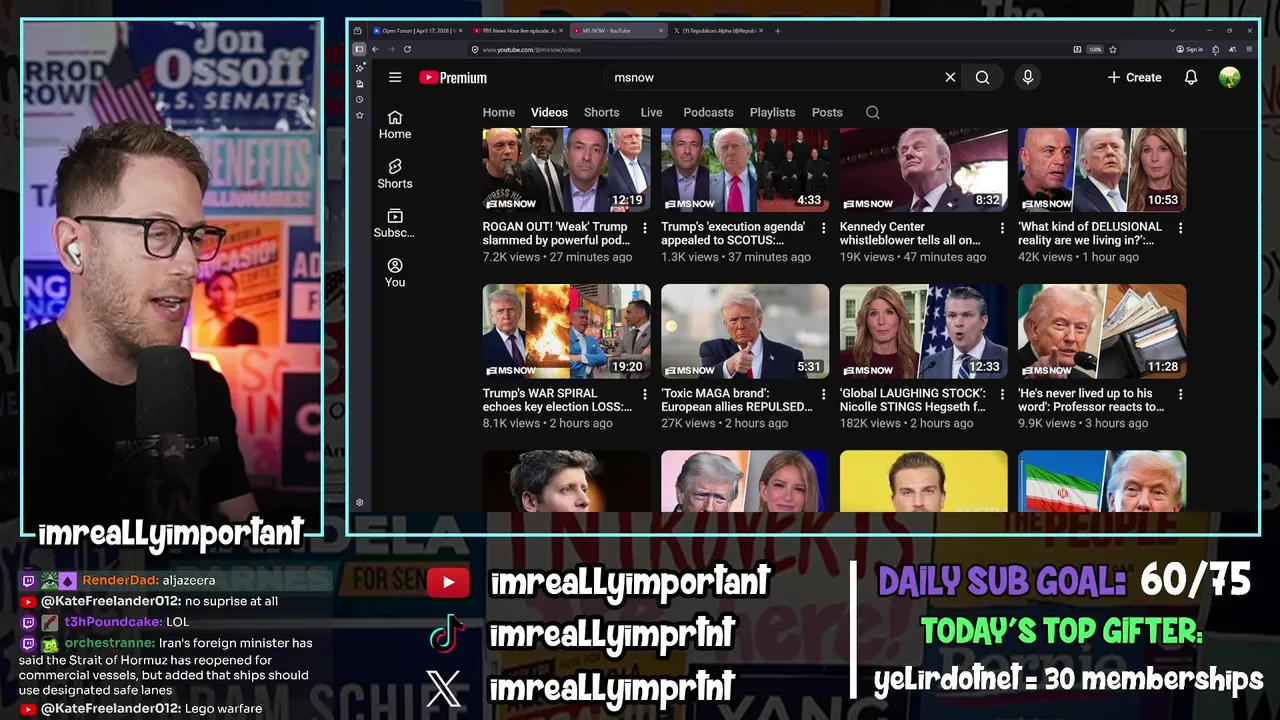Click 'Toxic MAGA brand' video title
Viewport: 1280px width, 720px height.
[736, 400]
